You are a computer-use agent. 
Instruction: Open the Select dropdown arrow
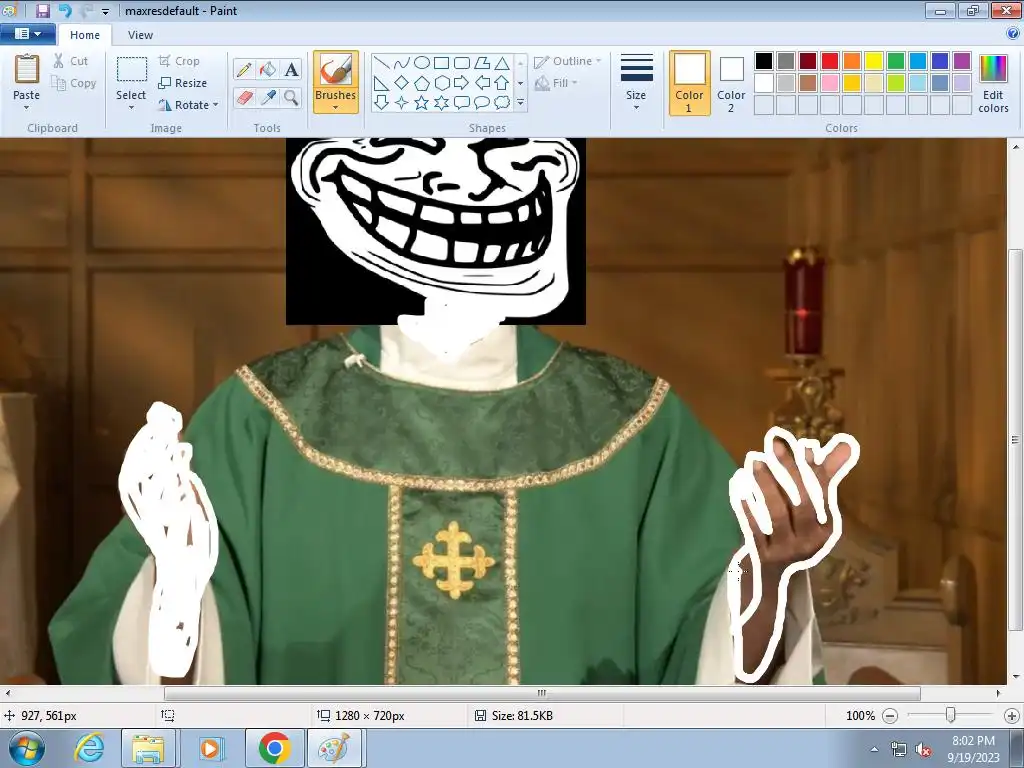pyautogui.click(x=131, y=108)
